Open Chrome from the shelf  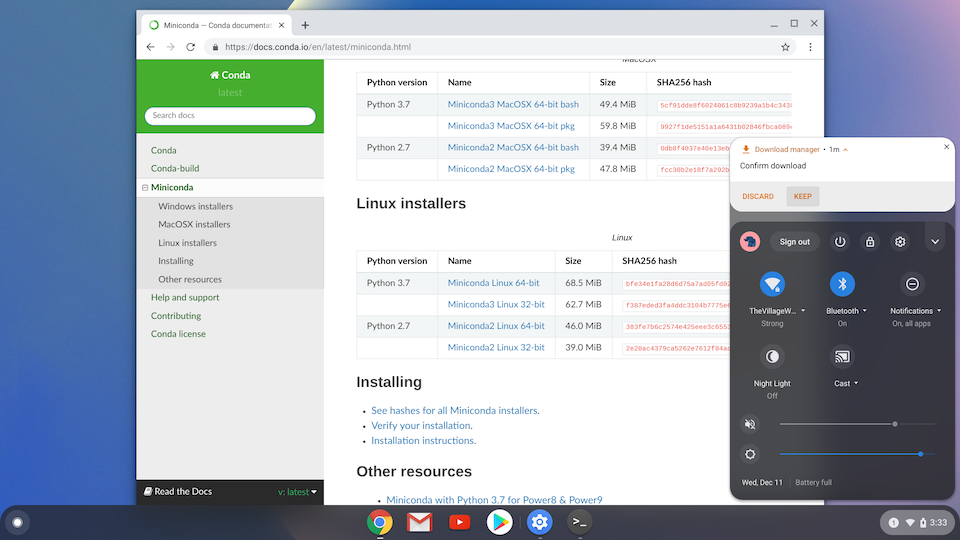coord(380,522)
